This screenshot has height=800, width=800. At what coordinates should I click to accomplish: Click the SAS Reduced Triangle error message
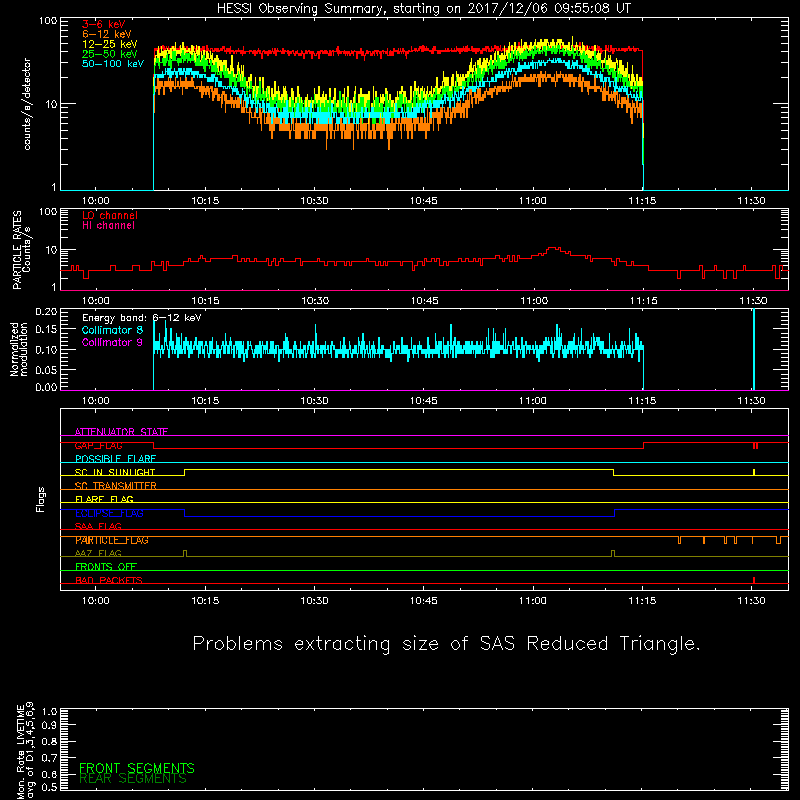(x=446, y=644)
